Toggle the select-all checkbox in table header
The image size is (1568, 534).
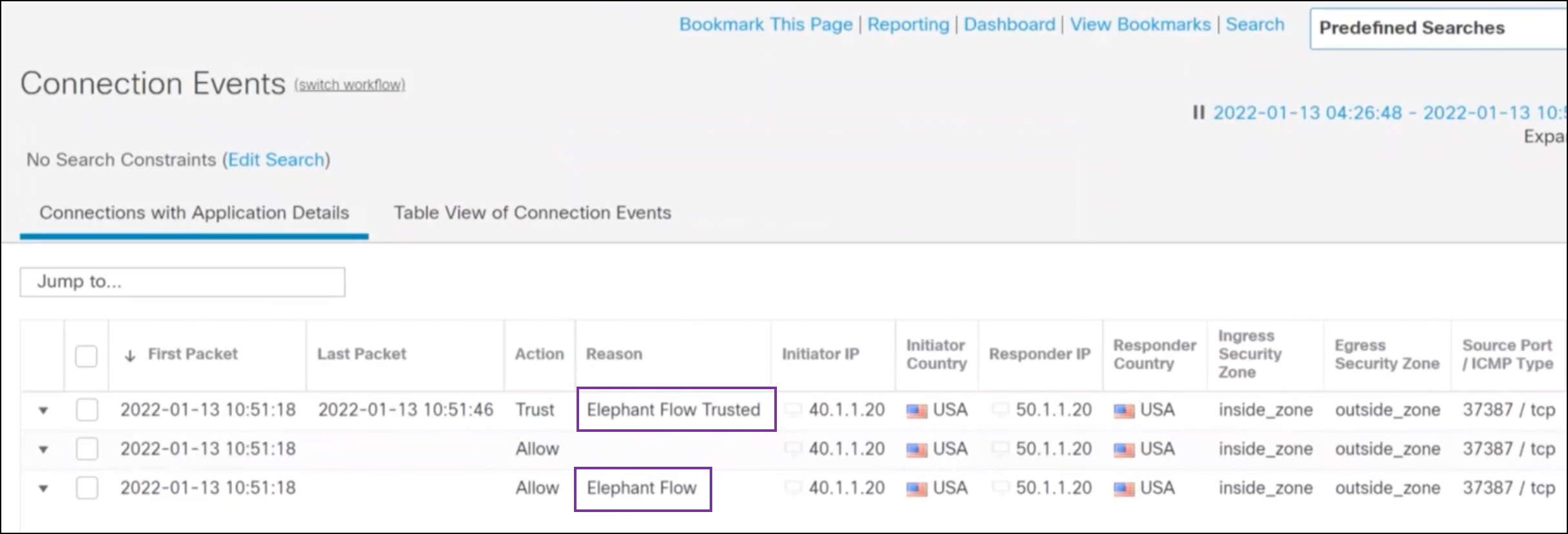[x=87, y=356]
